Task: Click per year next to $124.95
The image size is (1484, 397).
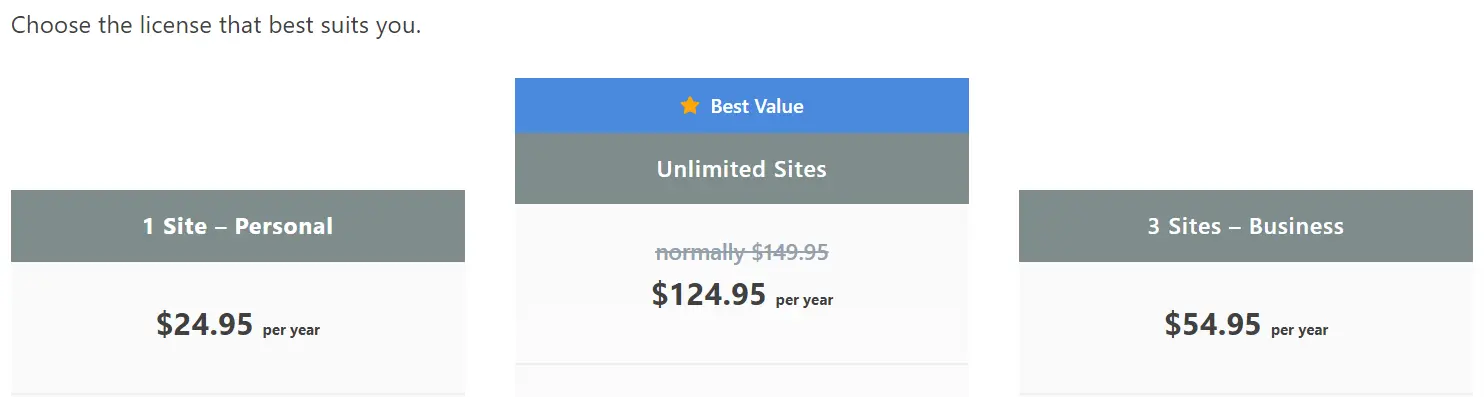Action: coord(804,300)
